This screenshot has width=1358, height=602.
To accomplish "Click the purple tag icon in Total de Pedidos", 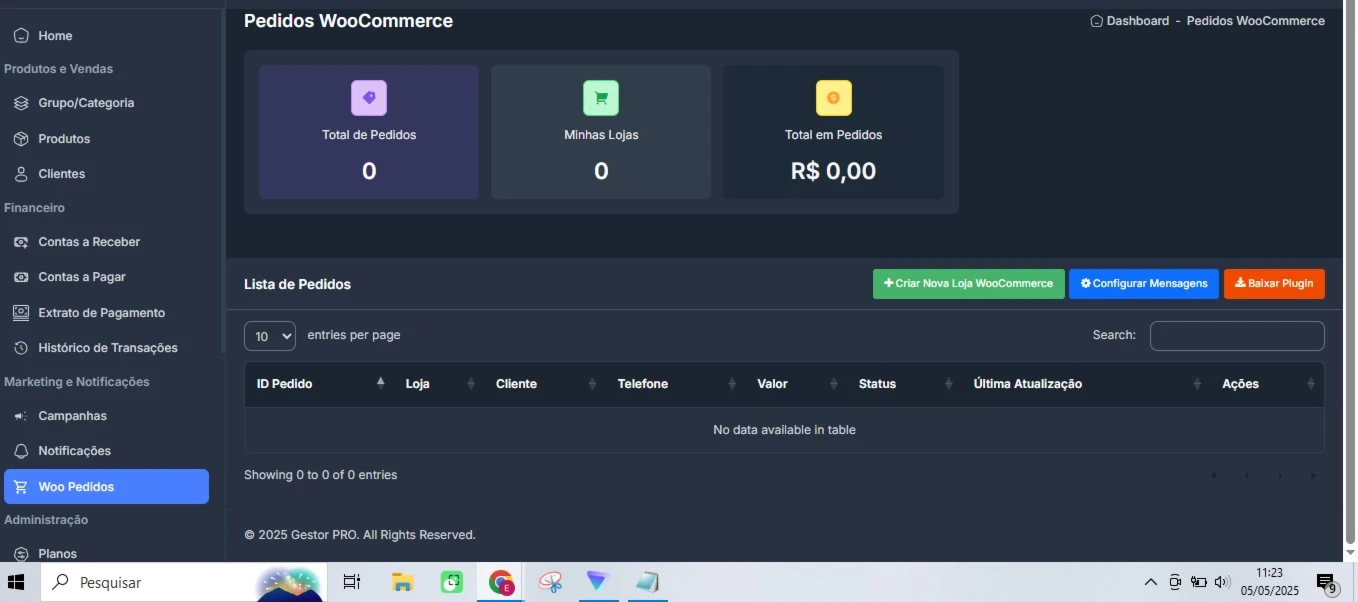I will coord(369,98).
